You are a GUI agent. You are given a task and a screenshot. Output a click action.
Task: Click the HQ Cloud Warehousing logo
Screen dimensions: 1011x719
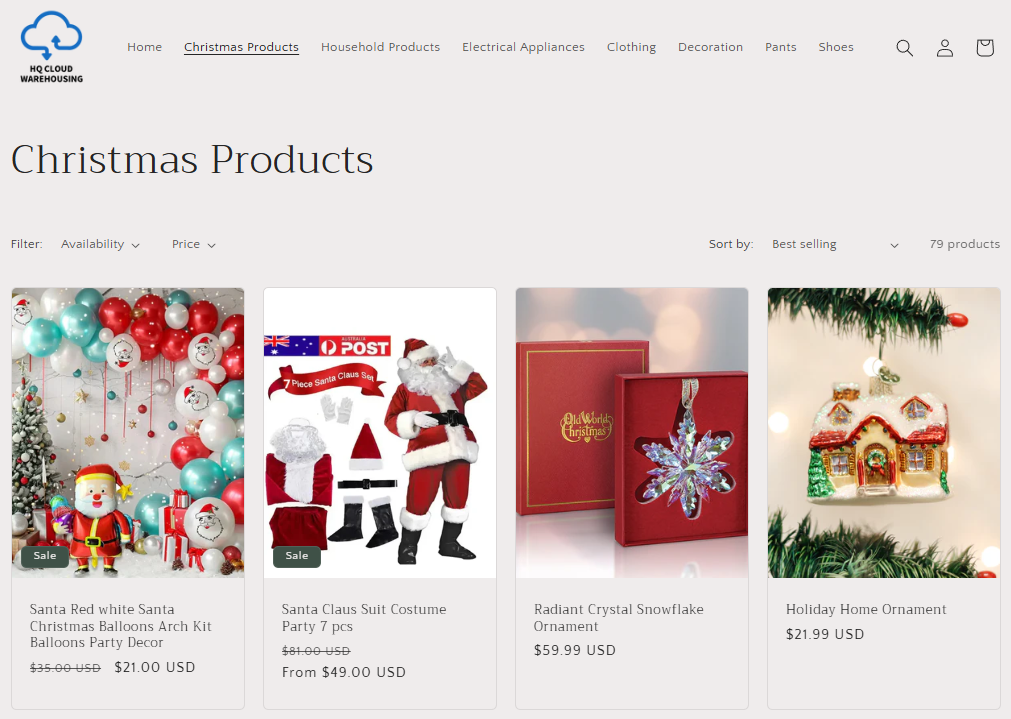pos(52,47)
